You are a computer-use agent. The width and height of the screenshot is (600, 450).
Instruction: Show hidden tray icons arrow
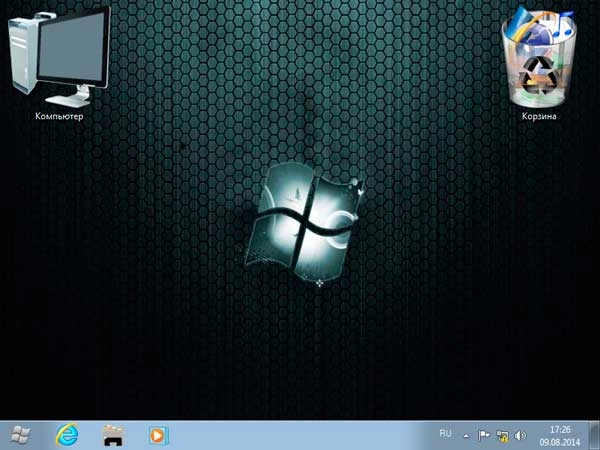tap(466, 435)
